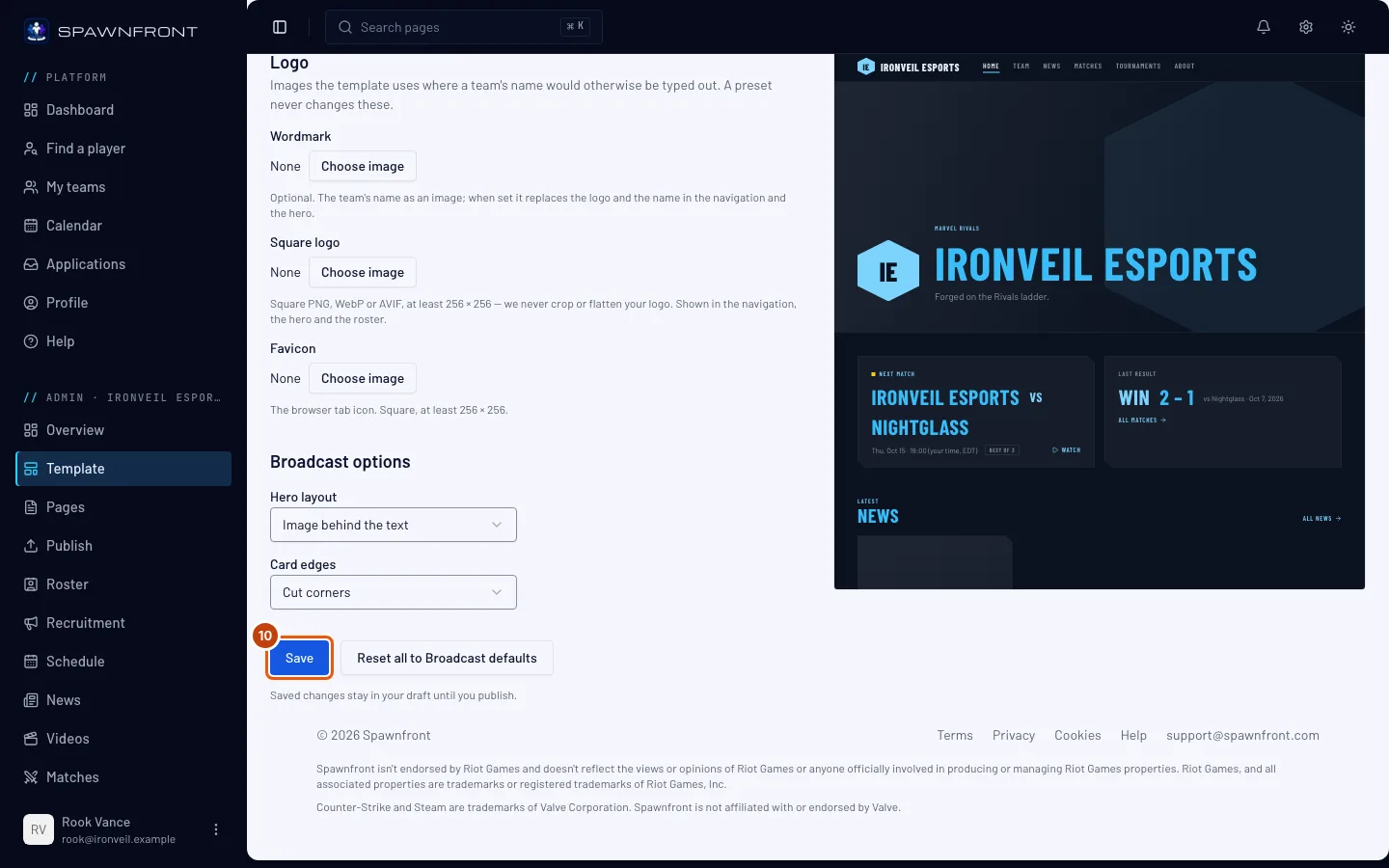Open Find a player page
1389x868 pixels.
pos(123,149)
